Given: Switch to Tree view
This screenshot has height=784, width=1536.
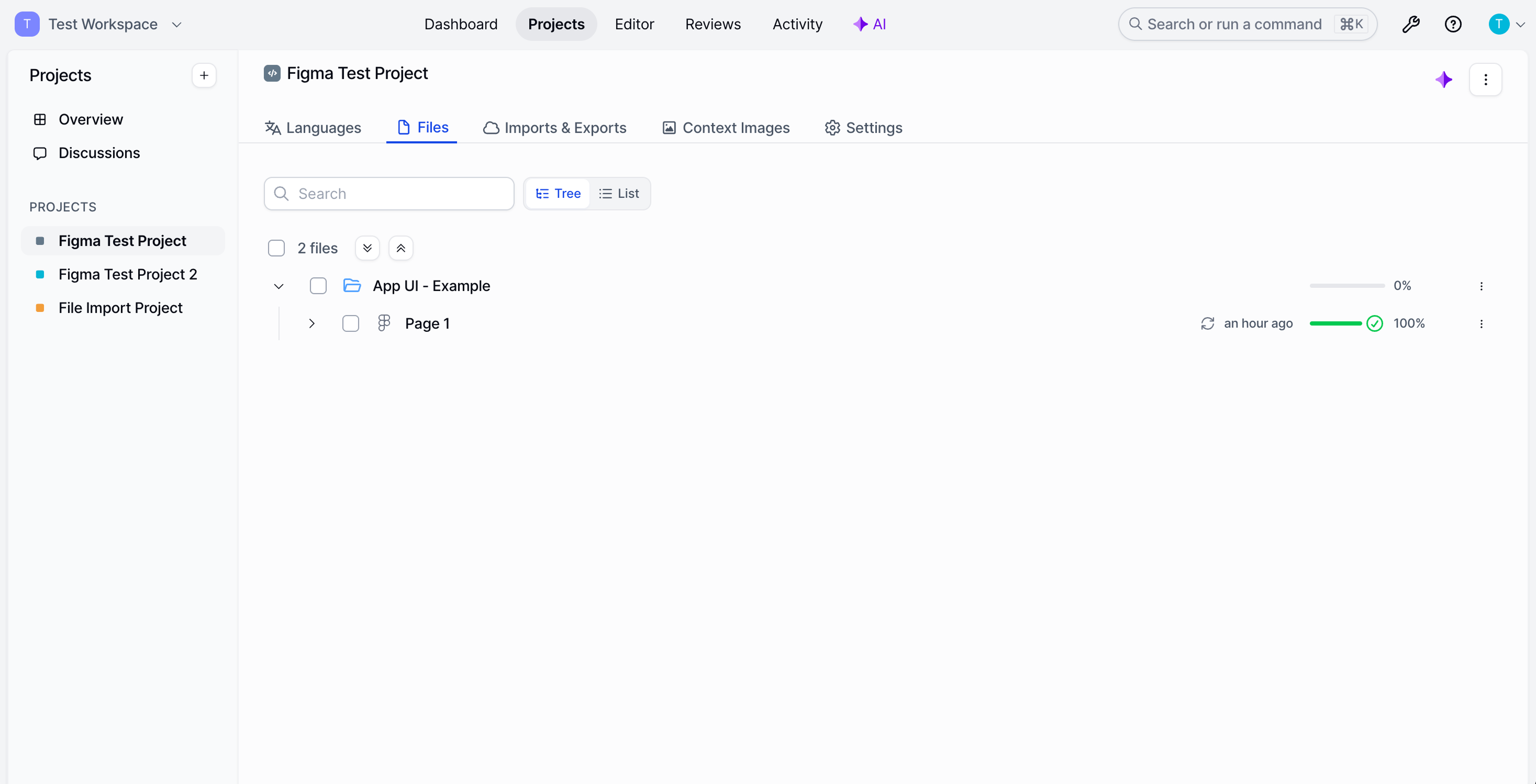Looking at the screenshot, I should 558,194.
